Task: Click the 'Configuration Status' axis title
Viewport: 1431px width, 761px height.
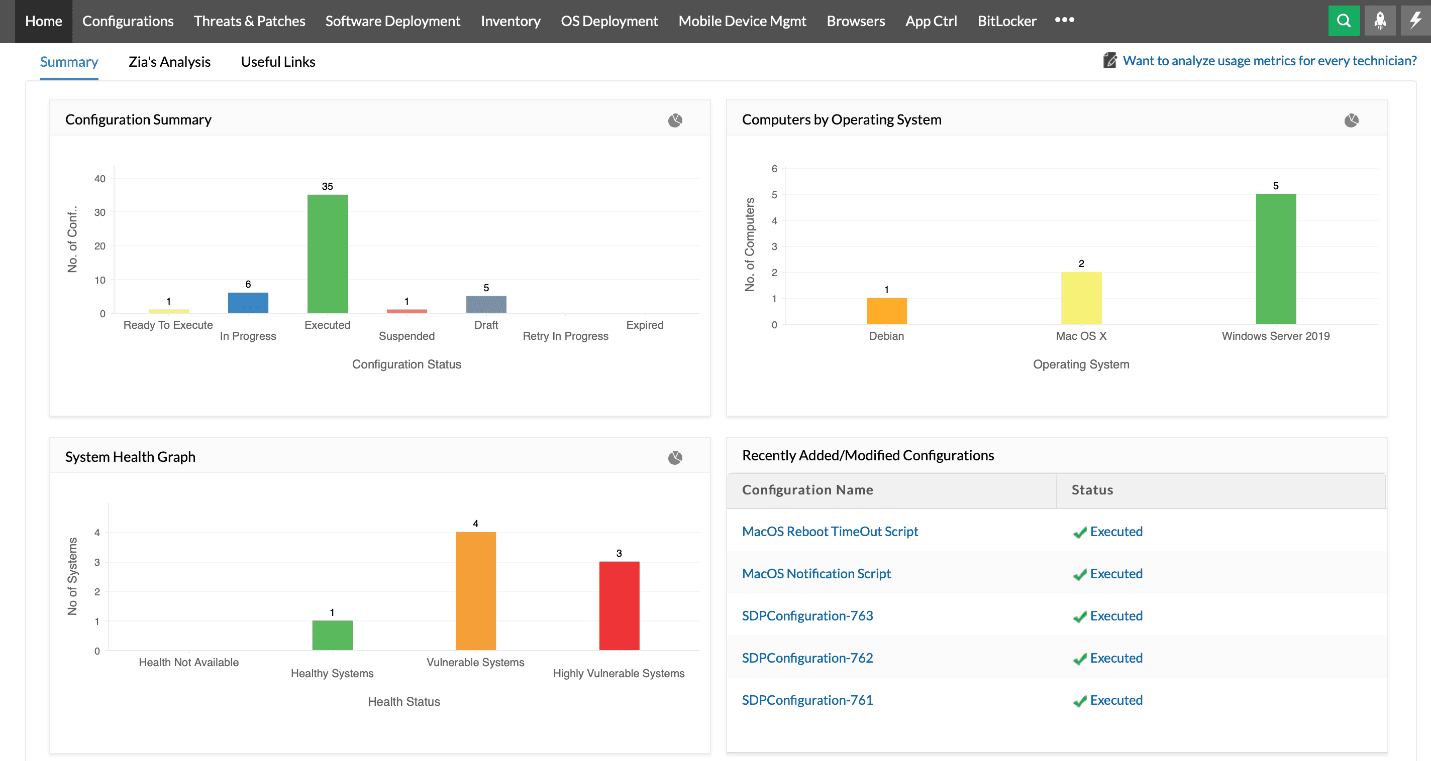Action: click(x=407, y=365)
